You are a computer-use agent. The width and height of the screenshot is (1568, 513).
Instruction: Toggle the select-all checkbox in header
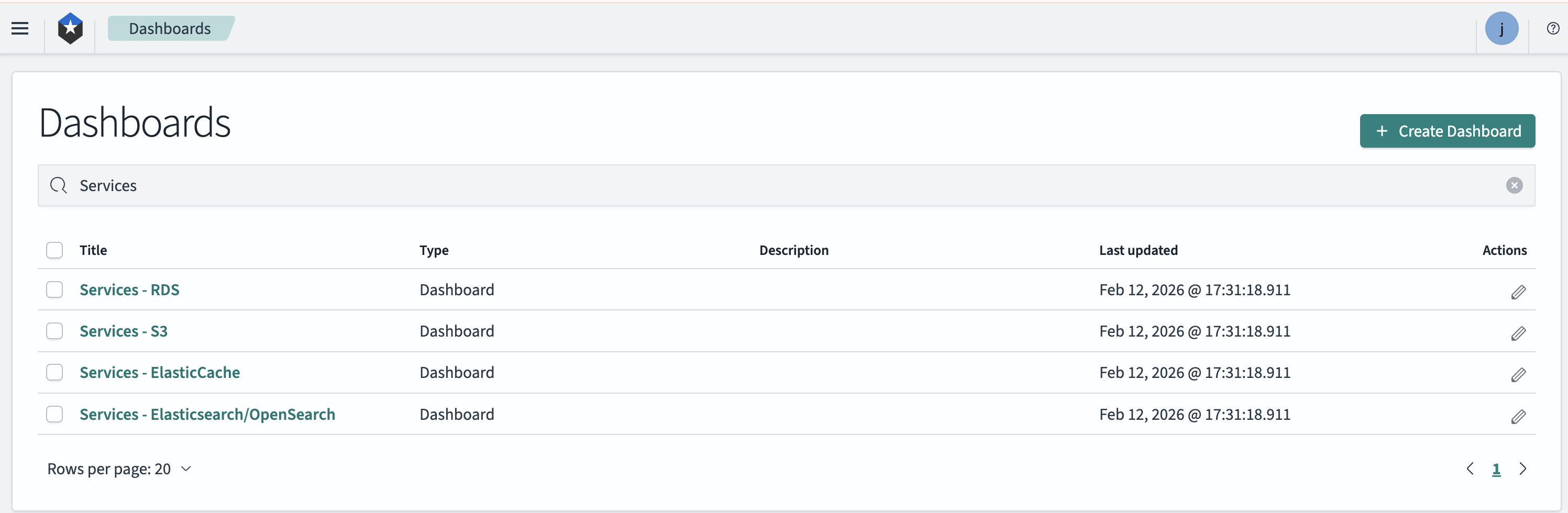(54, 250)
